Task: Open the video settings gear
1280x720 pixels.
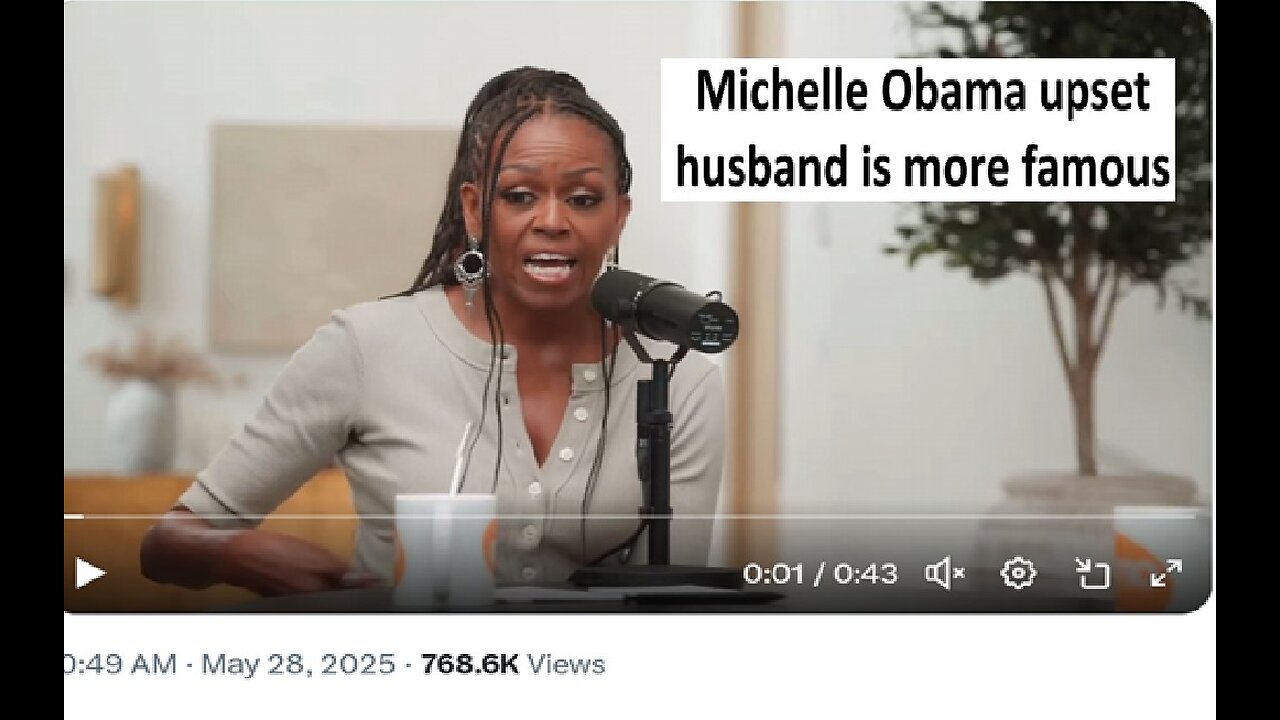Action: click(x=1017, y=573)
